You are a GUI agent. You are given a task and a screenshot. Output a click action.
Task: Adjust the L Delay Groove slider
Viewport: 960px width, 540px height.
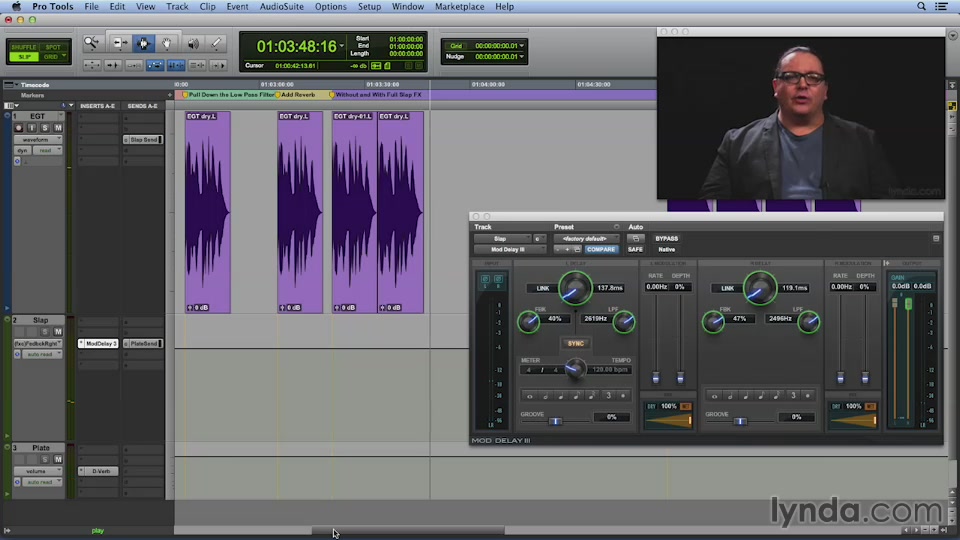pos(555,421)
